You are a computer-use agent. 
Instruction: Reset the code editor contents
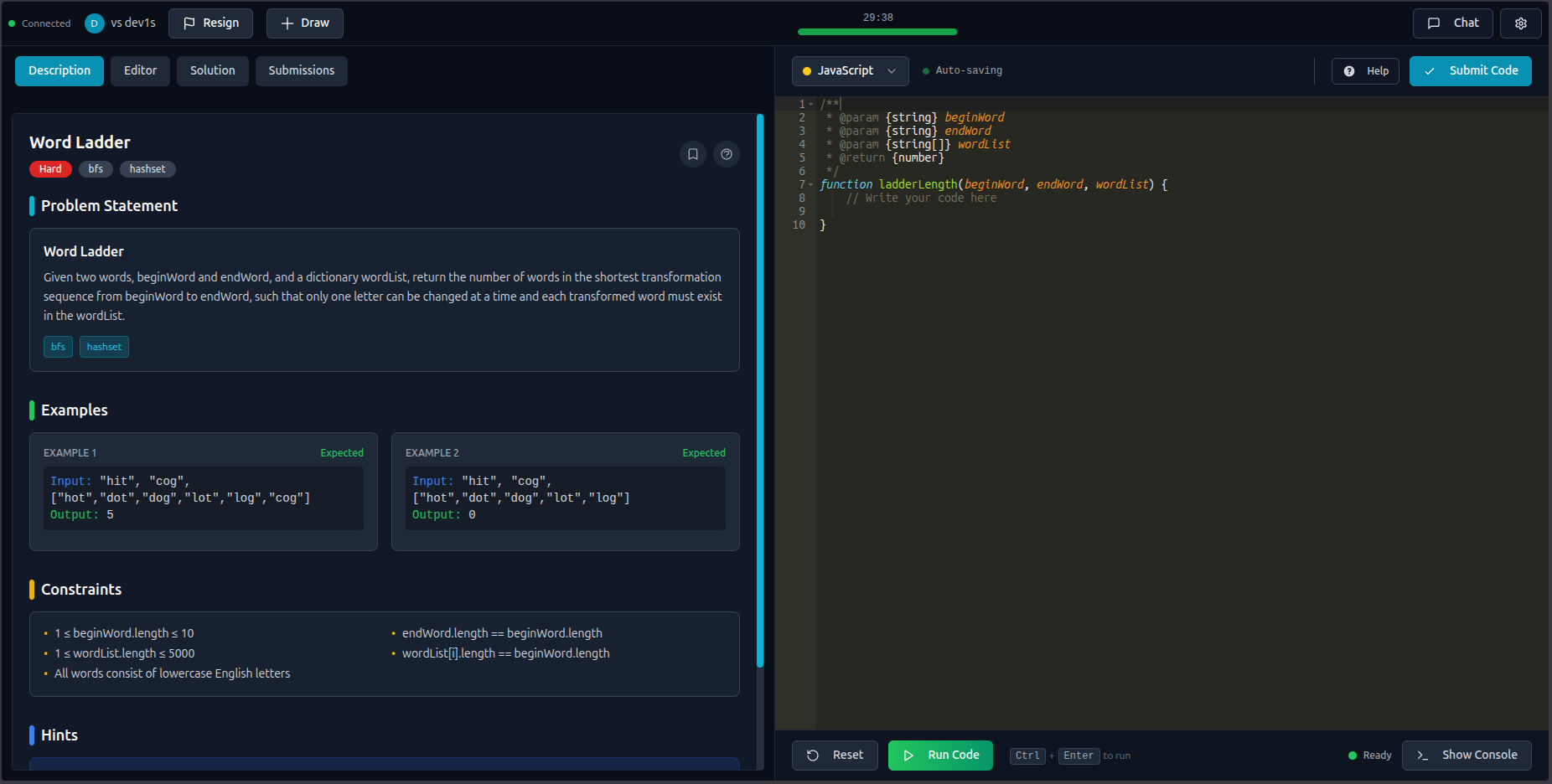(835, 755)
